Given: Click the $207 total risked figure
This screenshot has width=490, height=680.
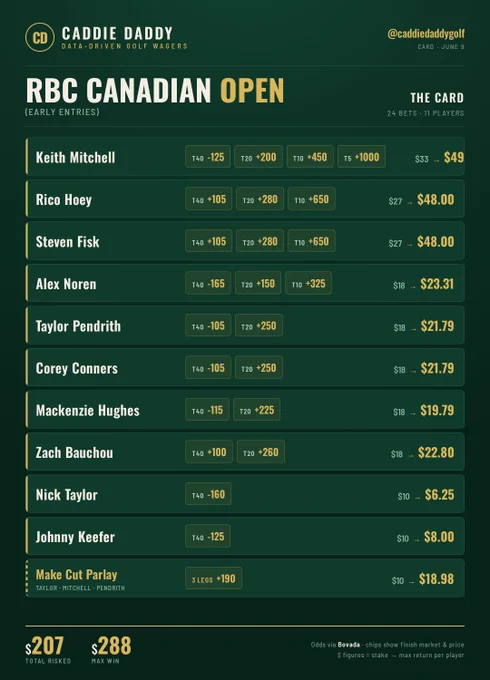Looking at the screenshot, I should coord(45,646).
